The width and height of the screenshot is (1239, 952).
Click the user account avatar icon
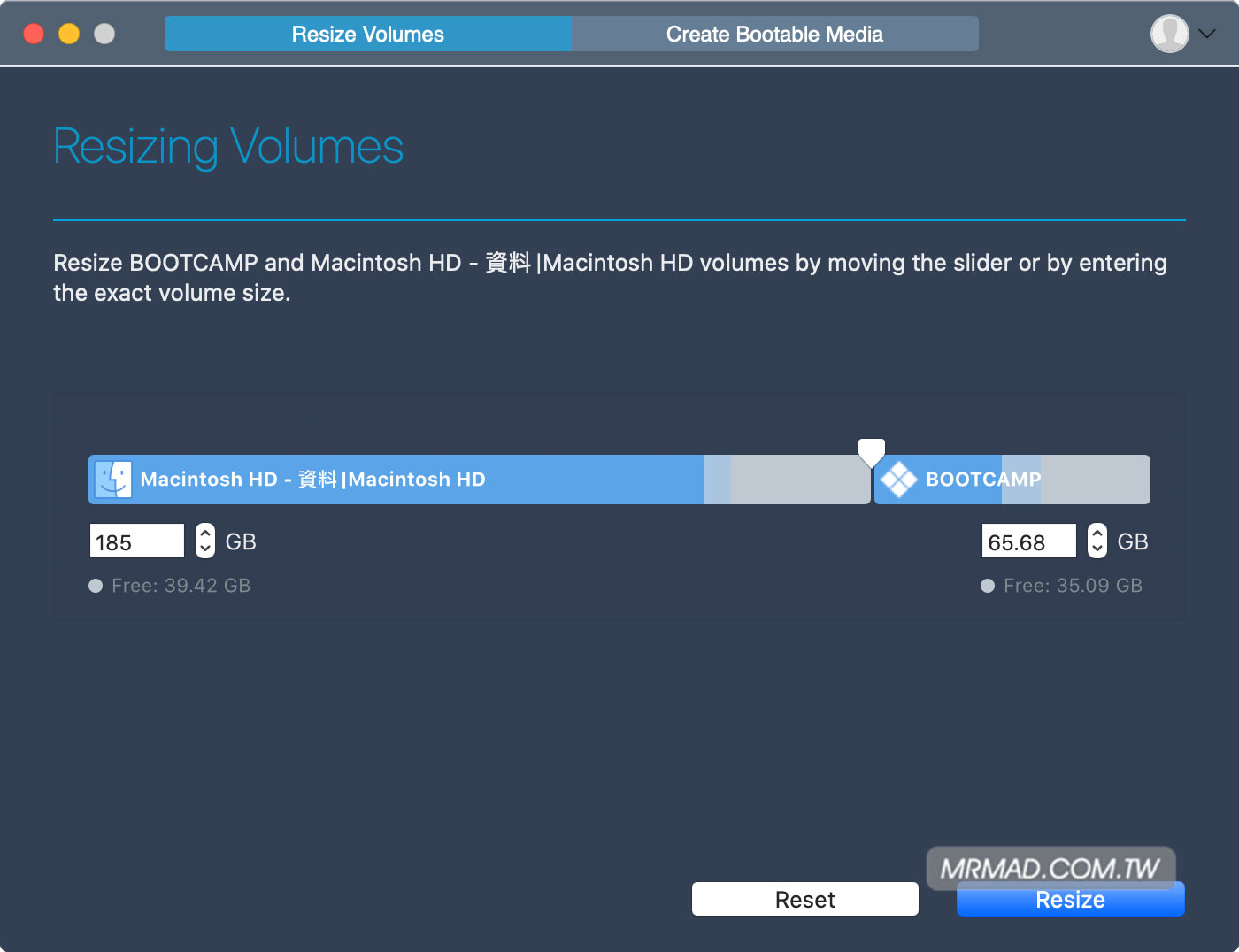(1169, 34)
